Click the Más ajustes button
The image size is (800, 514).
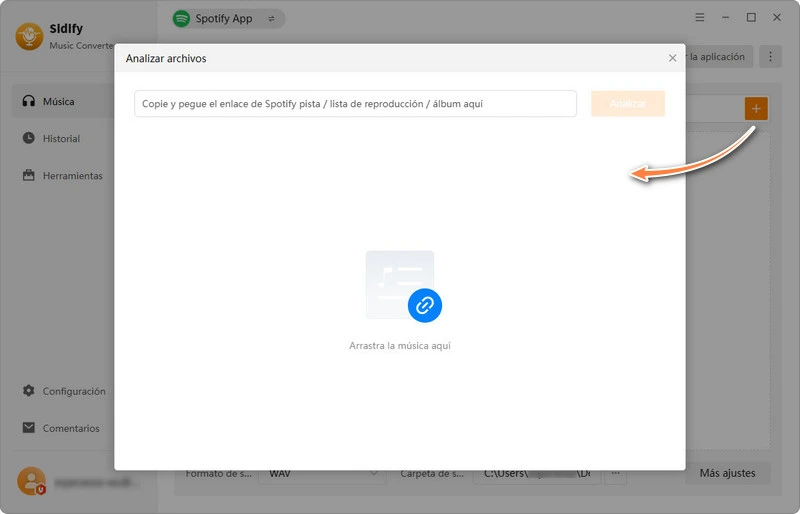pyautogui.click(x=727, y=473)
